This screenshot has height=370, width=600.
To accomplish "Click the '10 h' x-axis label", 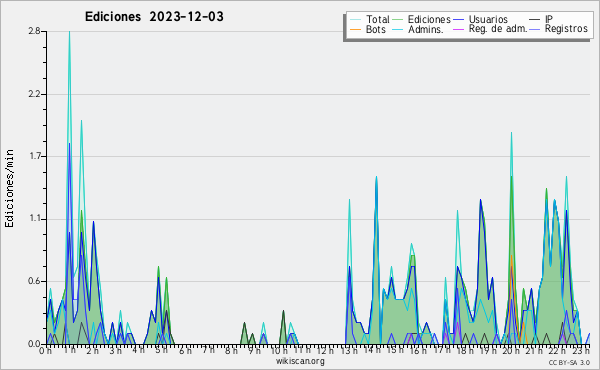I will [x=279, y=351].
